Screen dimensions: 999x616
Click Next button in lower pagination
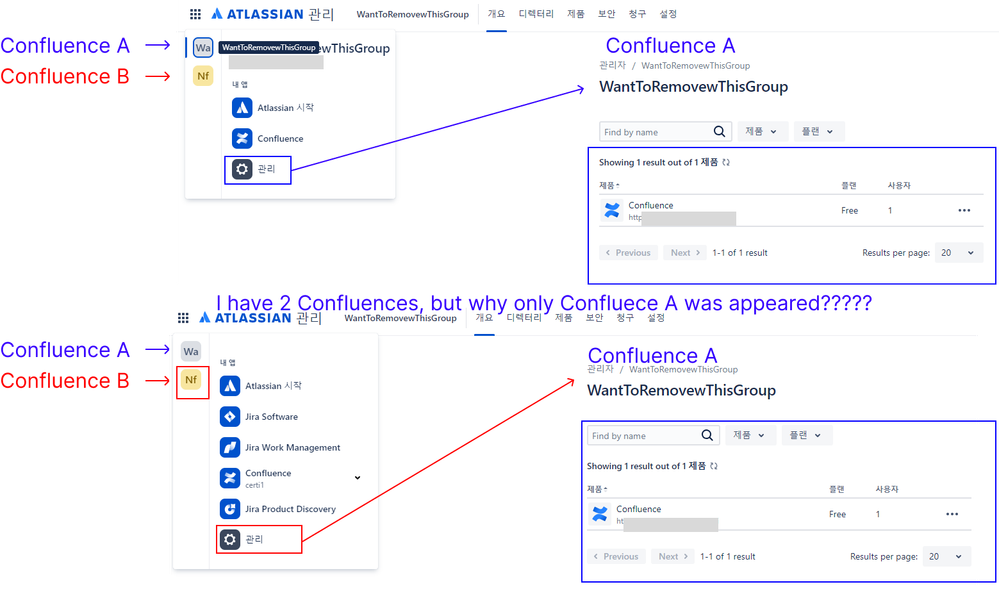[x=673, y=557]
